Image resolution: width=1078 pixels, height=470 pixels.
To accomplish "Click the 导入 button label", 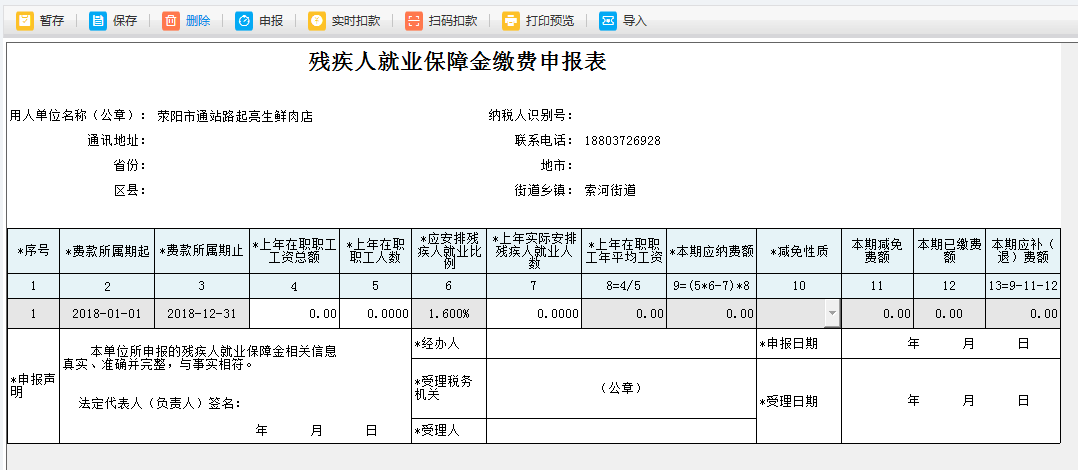I will (635, 21).
